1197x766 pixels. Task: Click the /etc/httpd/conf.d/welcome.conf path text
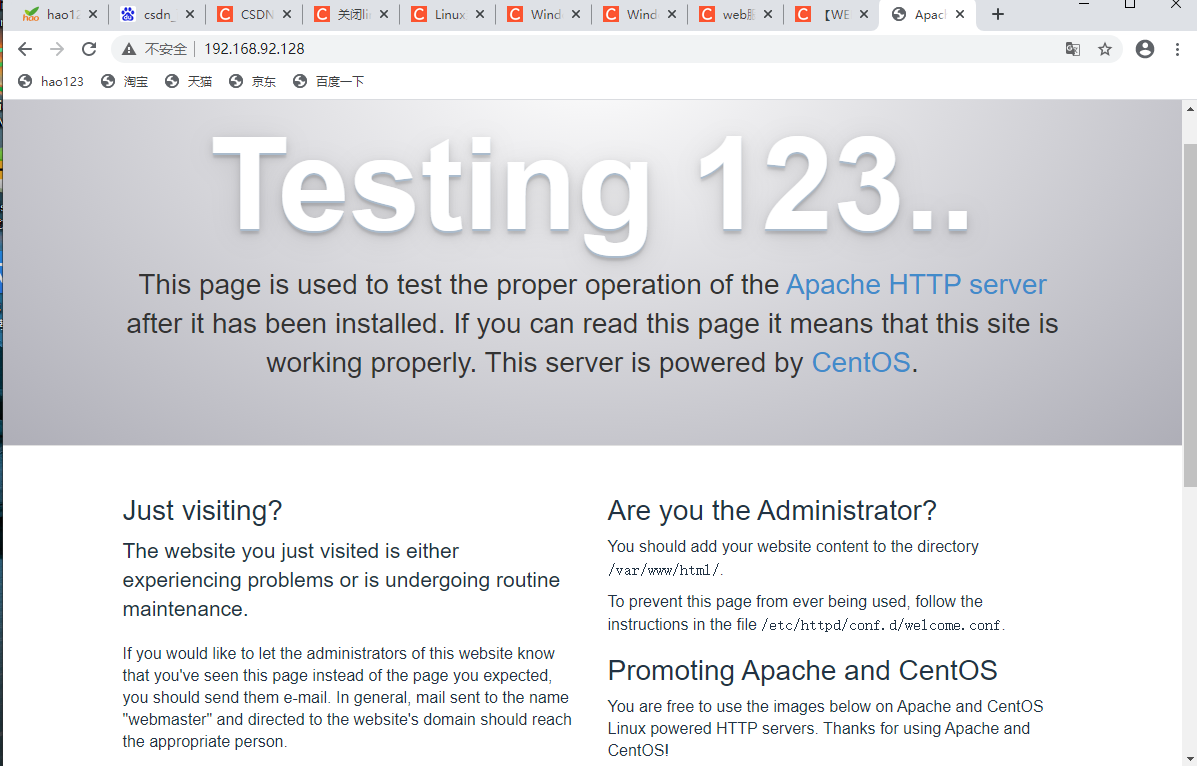click(x=881, y=625)
